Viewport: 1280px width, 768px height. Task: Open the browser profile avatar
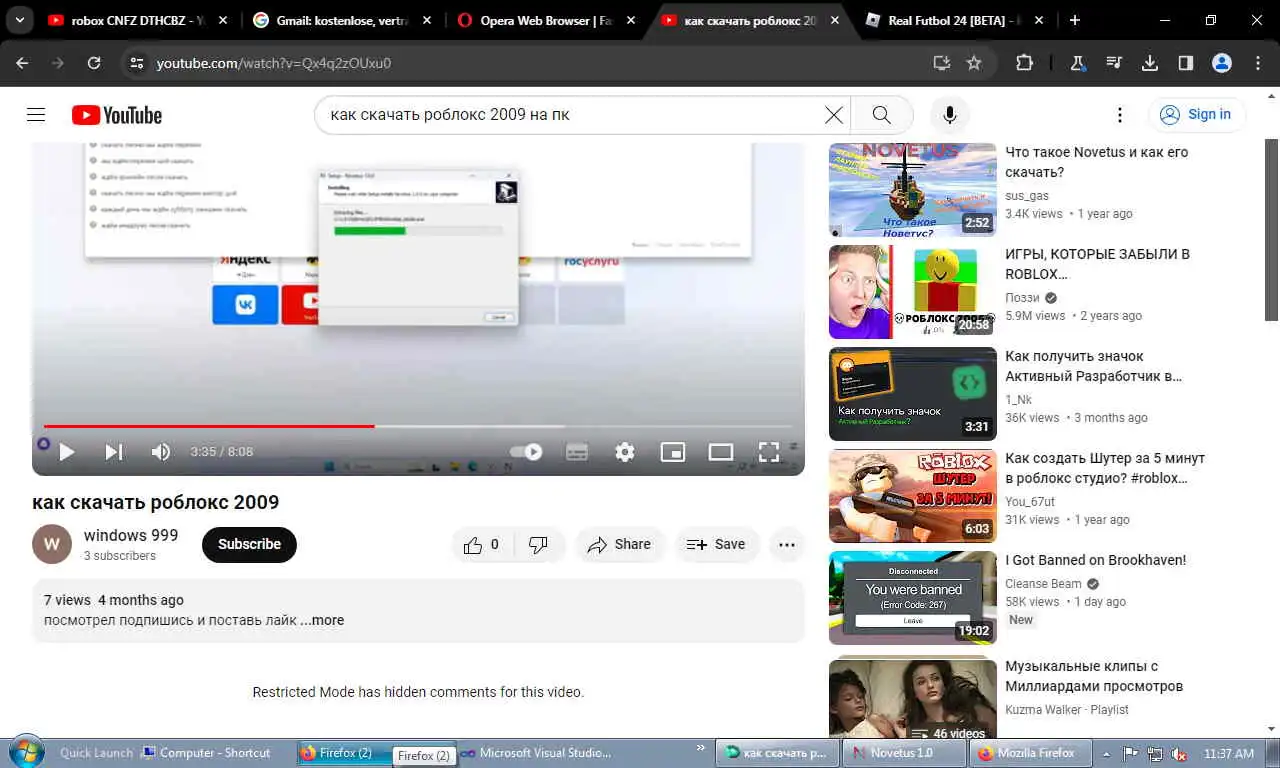(1222, 63)
